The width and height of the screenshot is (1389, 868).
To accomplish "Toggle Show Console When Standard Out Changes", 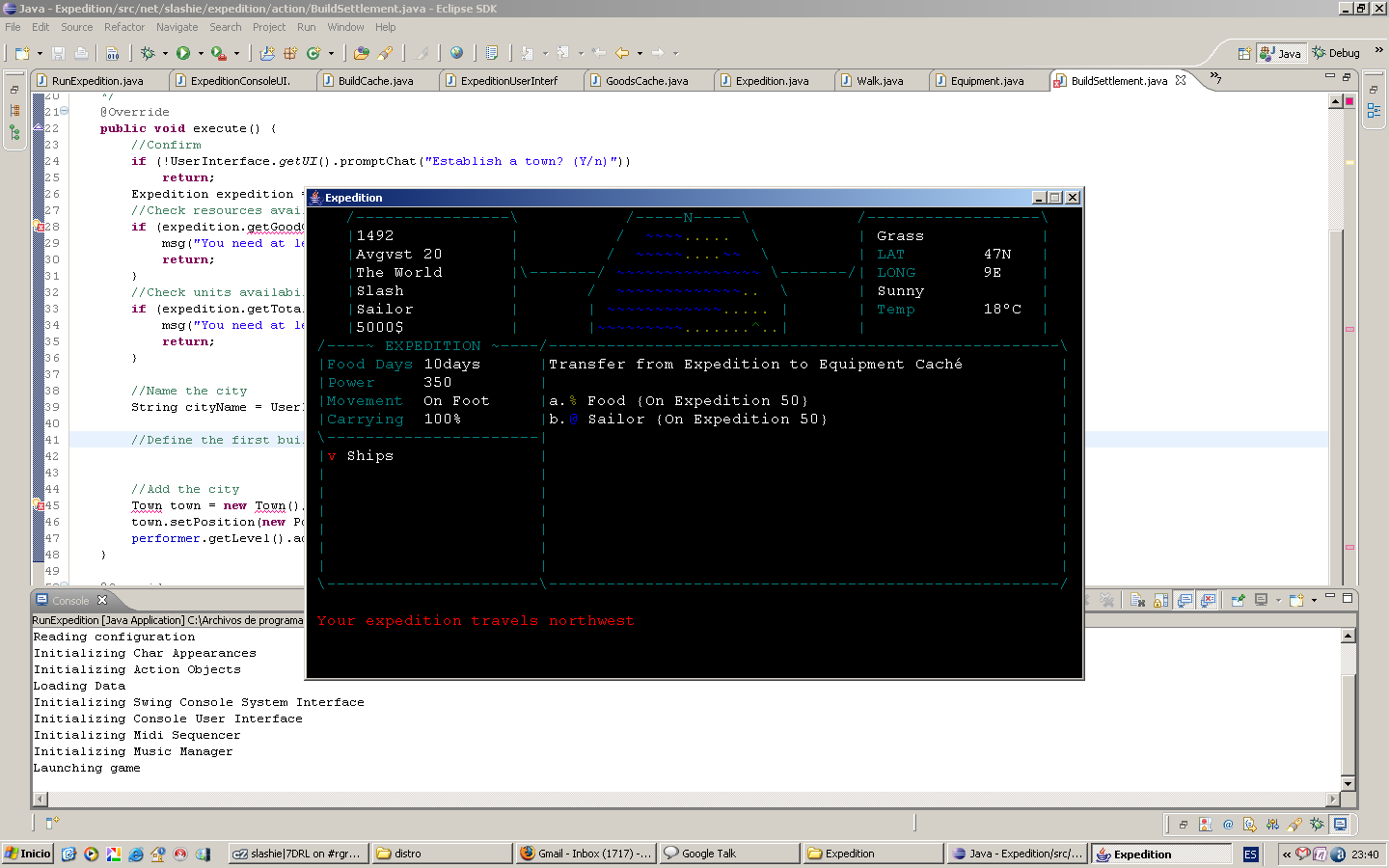I will pyautogui.click(x=1185, y=600).
